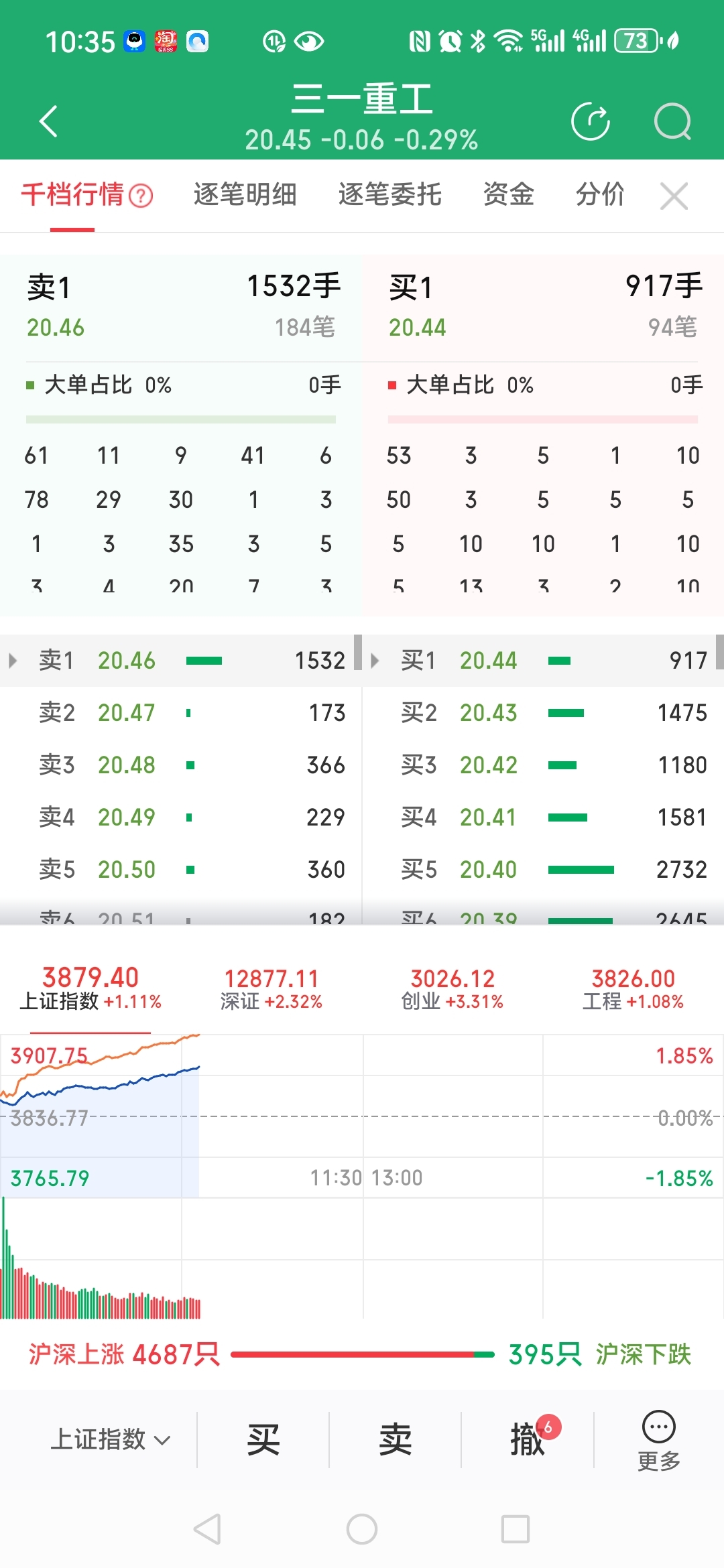Viewport: 724px width, 1568px height.
Task: Tap the 184笔 sell order count
Action: click(305, 327)
